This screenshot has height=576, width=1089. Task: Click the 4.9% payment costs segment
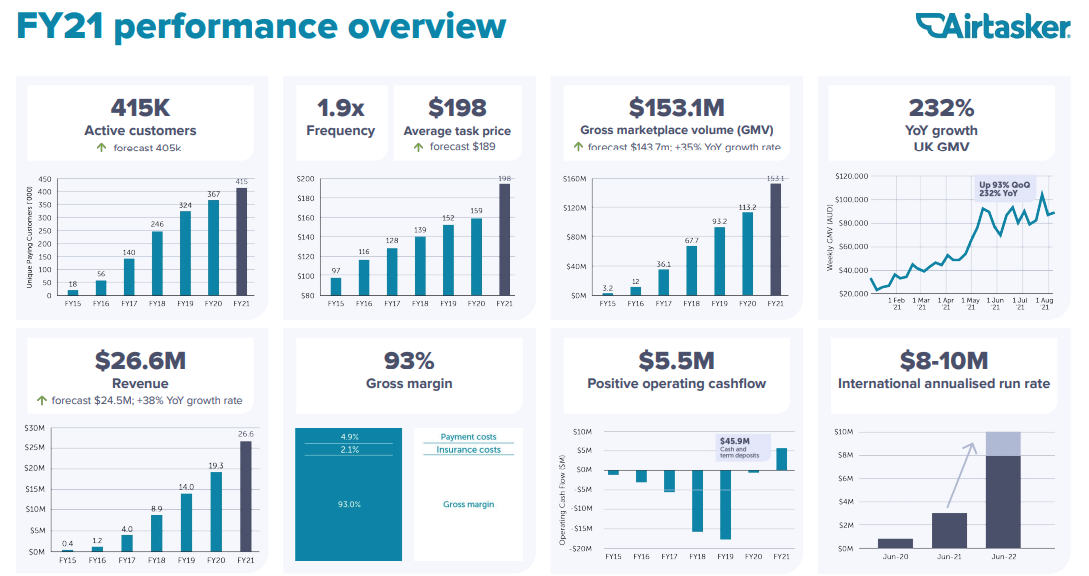(x=348, y=437)
